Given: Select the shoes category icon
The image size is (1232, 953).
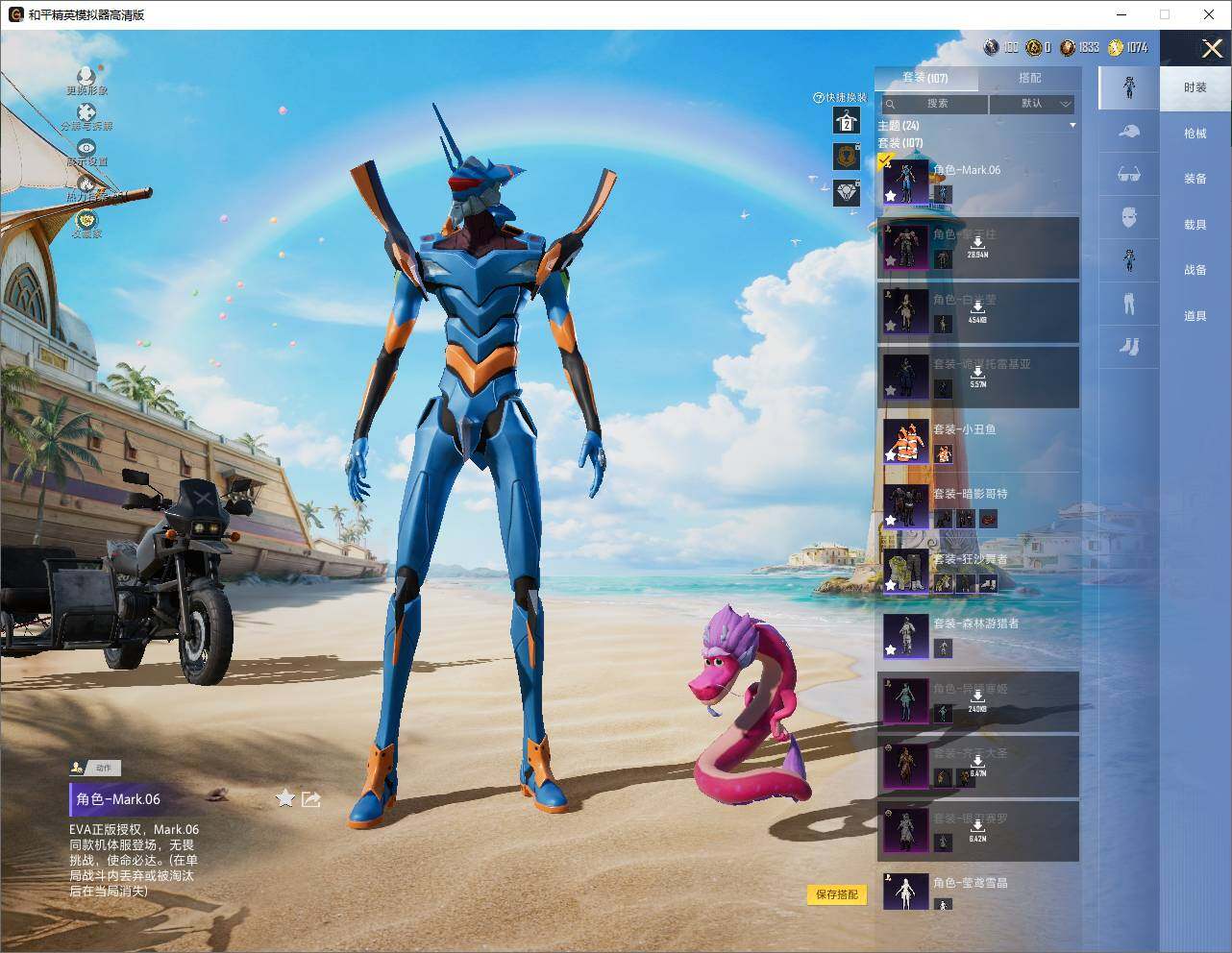Looking at the screenshot, I should point(1129,346).
